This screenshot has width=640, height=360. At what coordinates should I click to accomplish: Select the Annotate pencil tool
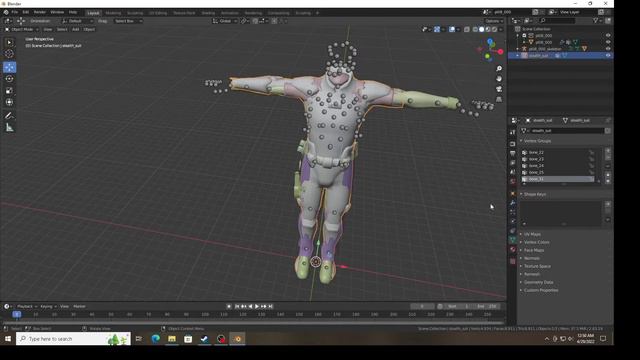pos(9,116)
